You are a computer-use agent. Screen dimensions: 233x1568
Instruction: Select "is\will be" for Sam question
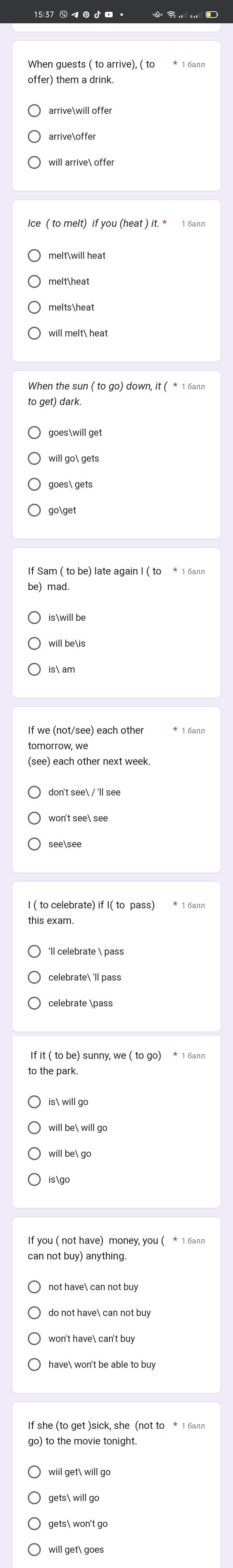[x=35, y=618]
